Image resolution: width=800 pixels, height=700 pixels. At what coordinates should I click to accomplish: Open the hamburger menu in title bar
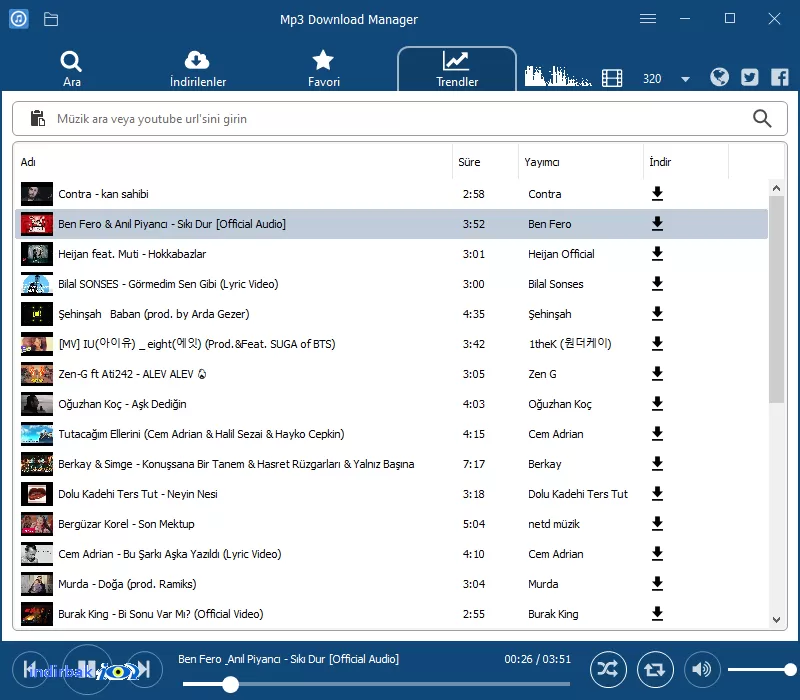tap(648, 19)
